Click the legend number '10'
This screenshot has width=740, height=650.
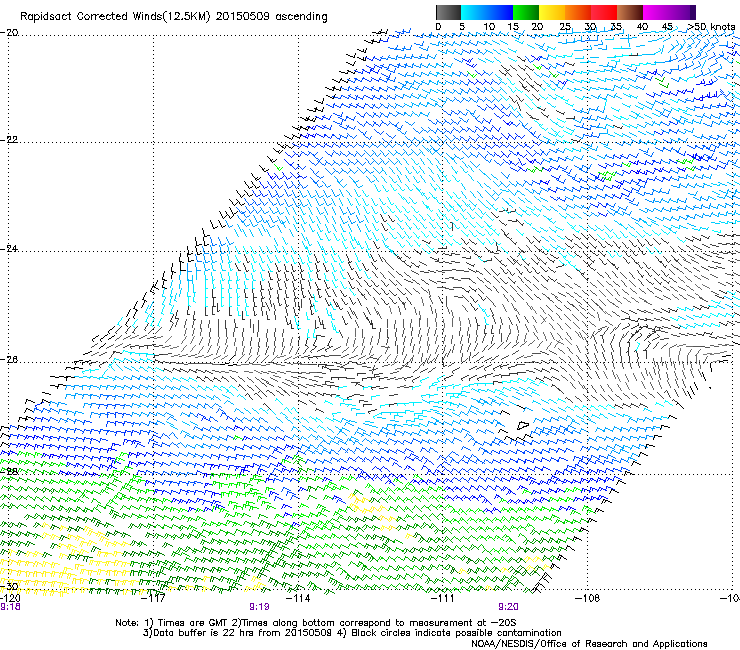(x=489, y=27)
